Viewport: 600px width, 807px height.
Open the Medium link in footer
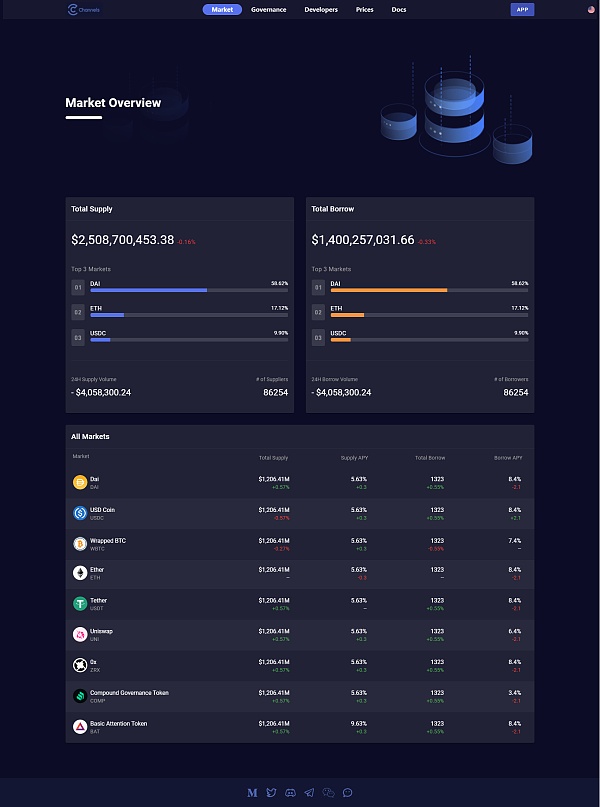point(252,793)
